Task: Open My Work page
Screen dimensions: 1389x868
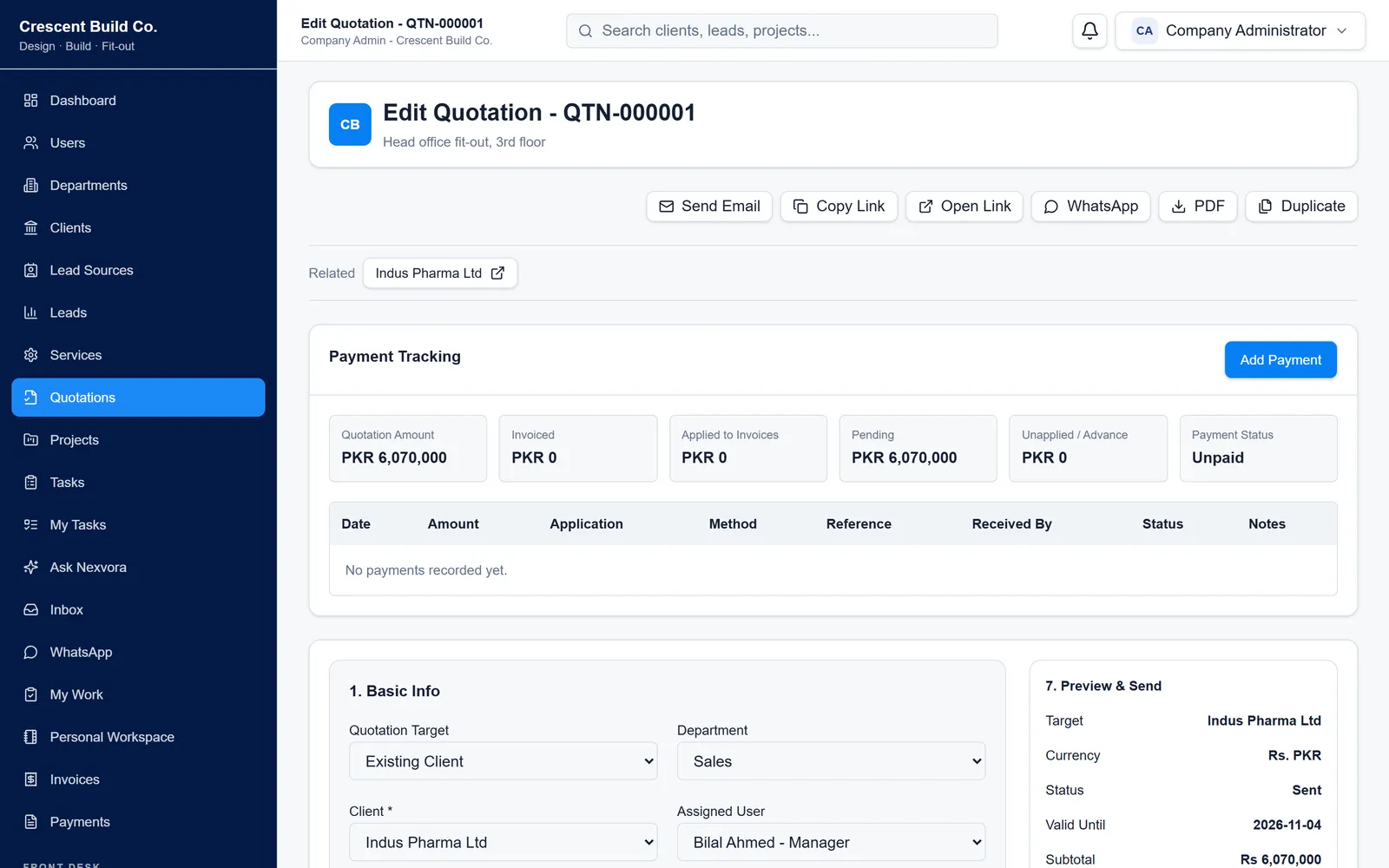Action: (x=138, y=695)
